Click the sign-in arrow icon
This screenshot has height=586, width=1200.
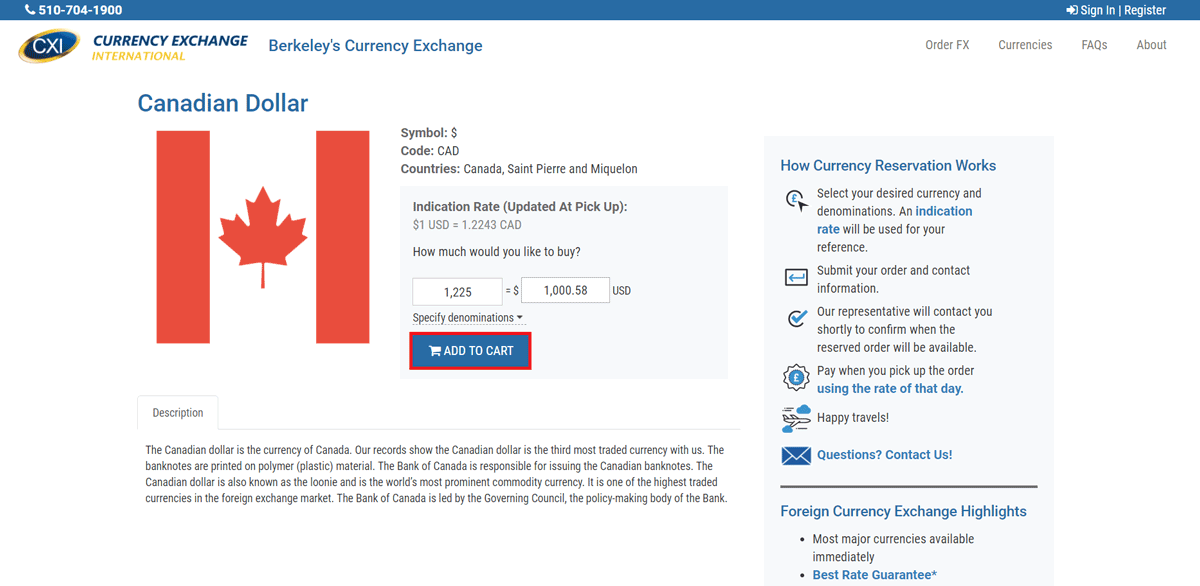click(x=1072, y=10)
